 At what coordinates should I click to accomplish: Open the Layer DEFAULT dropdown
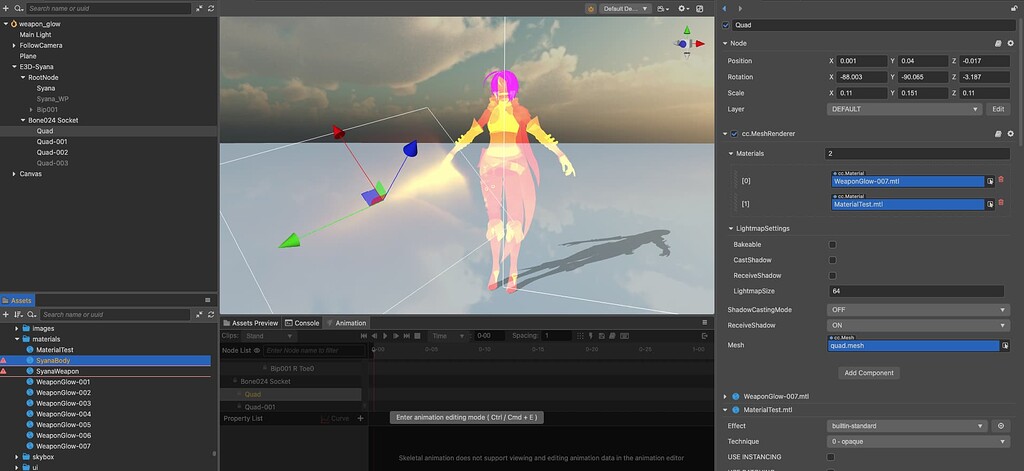(904, 108)
